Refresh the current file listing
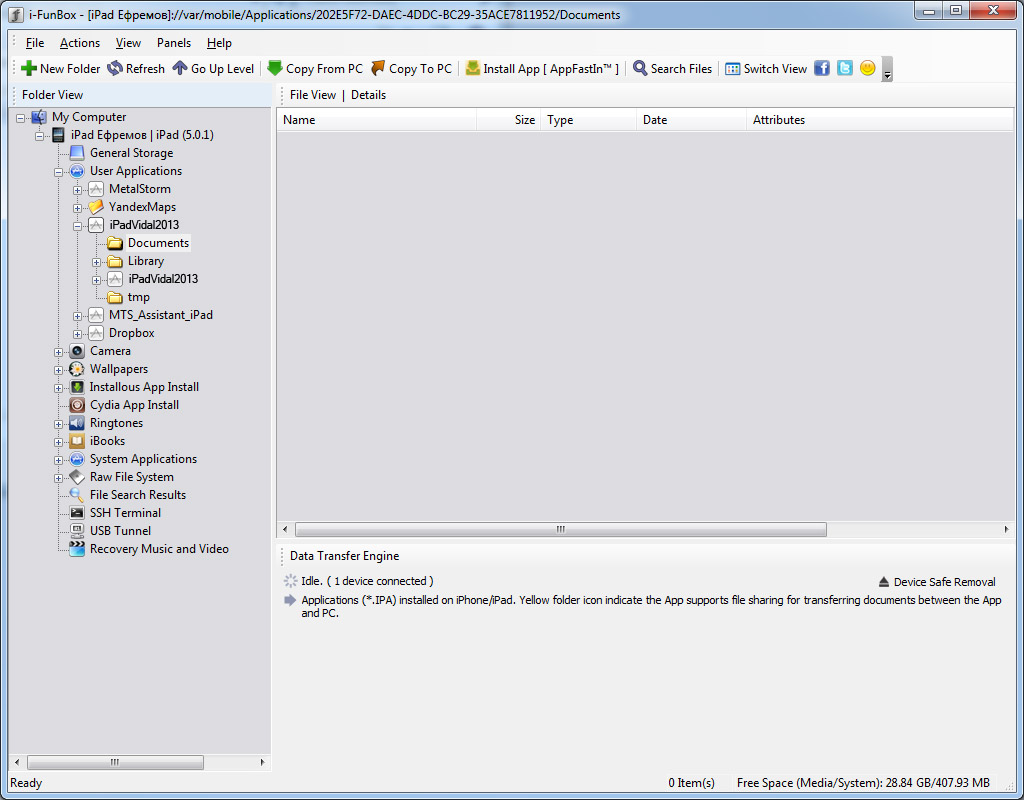The height and width of the screenshot is (800, 1024). (x=136, y=69)
